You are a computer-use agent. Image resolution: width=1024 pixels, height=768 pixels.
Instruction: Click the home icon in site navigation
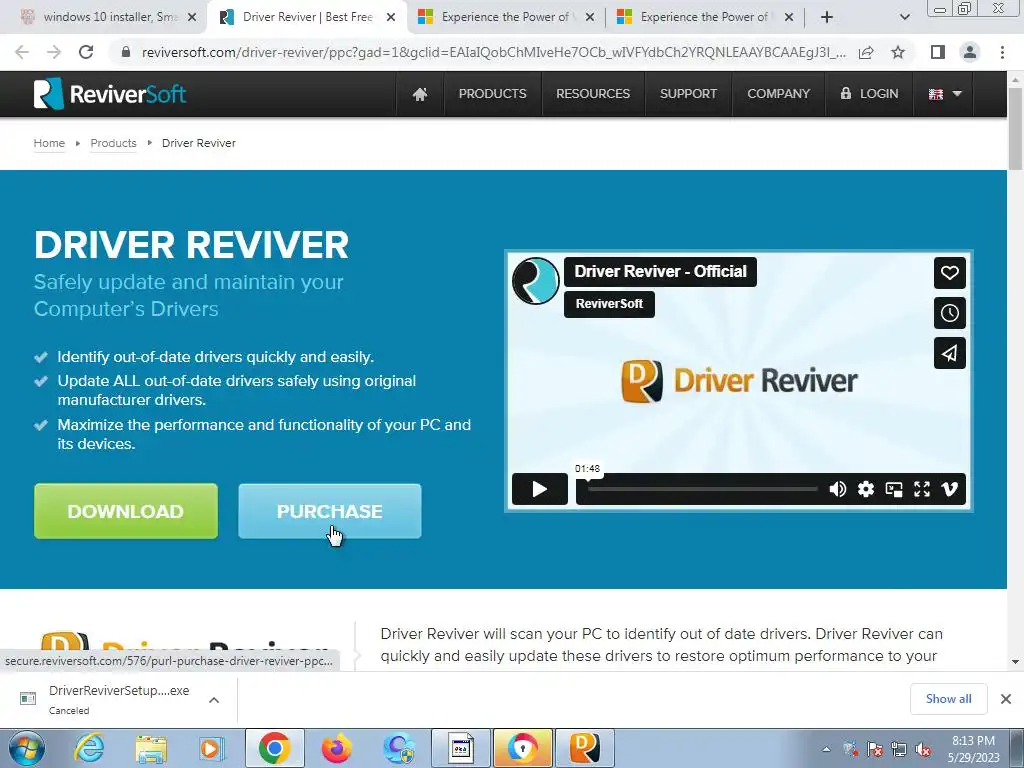tap(420, 94)
